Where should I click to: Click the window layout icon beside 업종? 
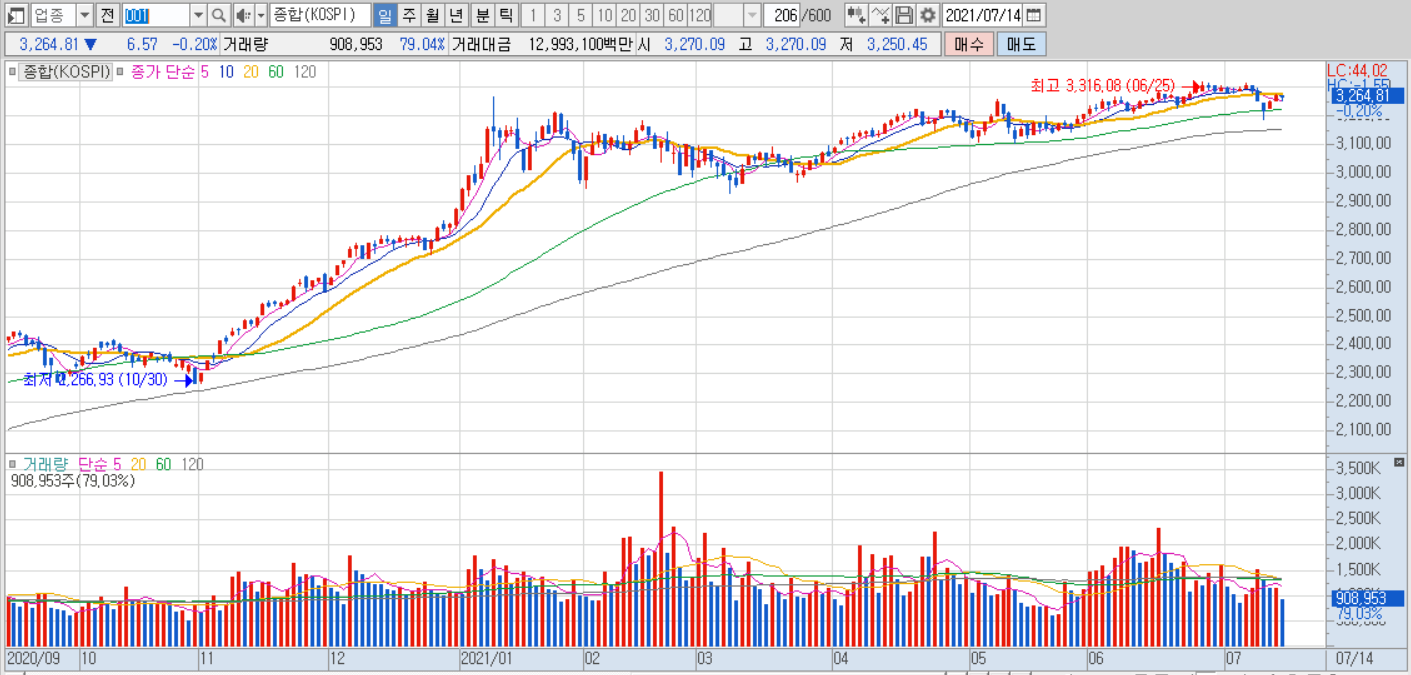click(15, 15)
